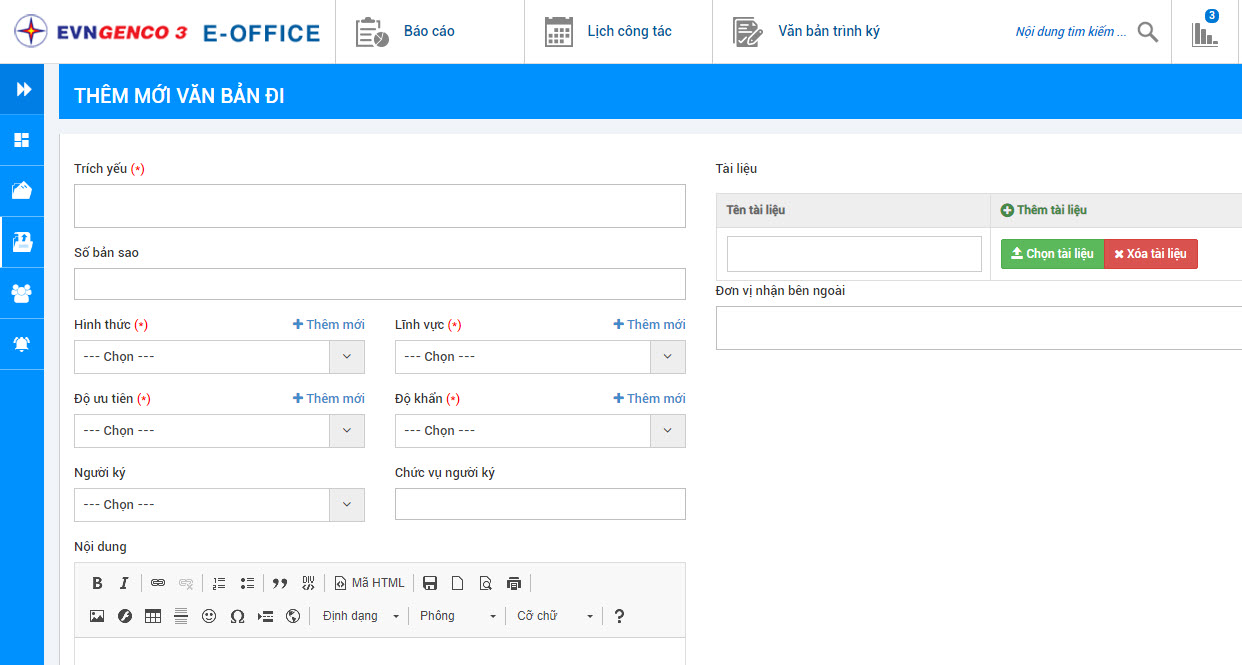Open the Độ khẩn dropdown list
The width and height of the screenshot is (1242, 665).
tap(540, 431)
